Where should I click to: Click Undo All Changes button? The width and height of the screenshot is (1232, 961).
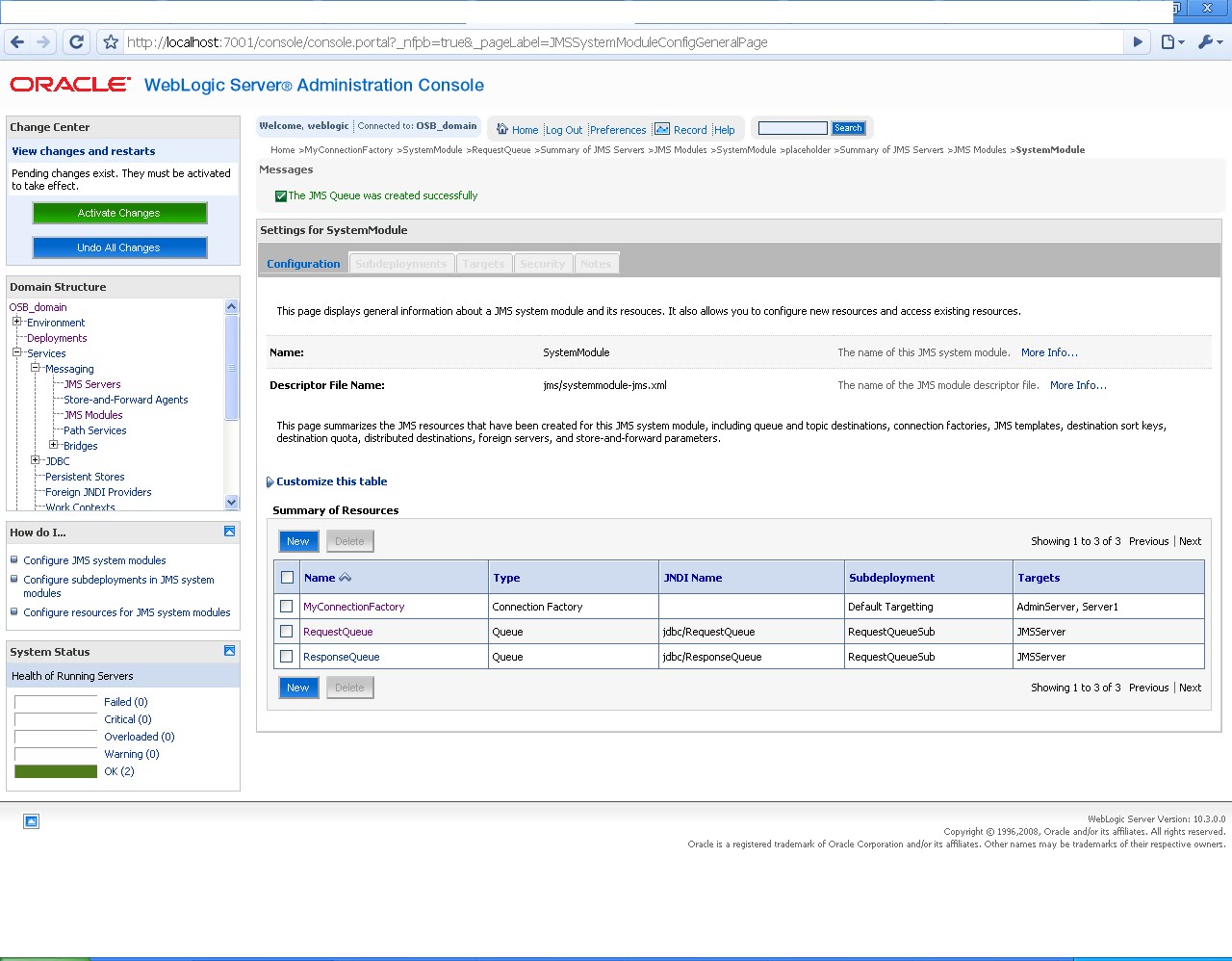[x=119, y=247]
